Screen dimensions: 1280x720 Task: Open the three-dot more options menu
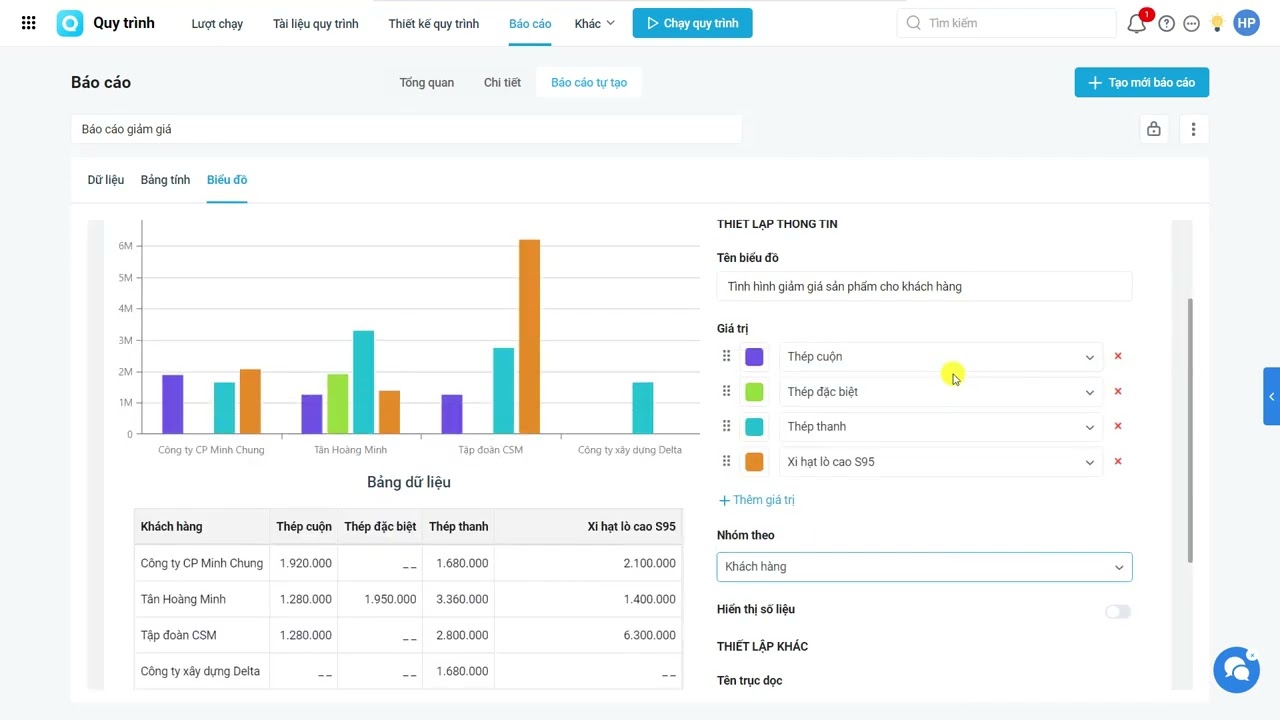coord(1193,129)
